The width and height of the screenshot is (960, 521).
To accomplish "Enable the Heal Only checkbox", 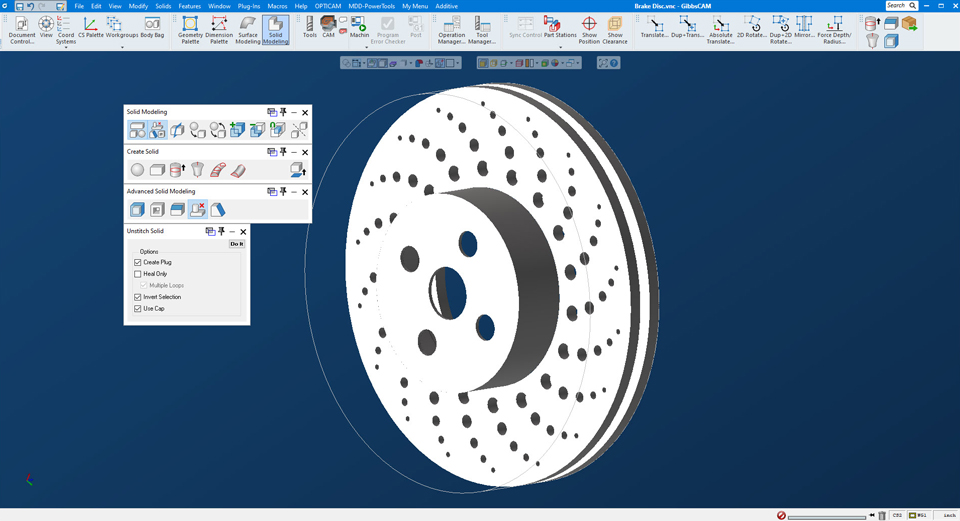I will [138, 274].
